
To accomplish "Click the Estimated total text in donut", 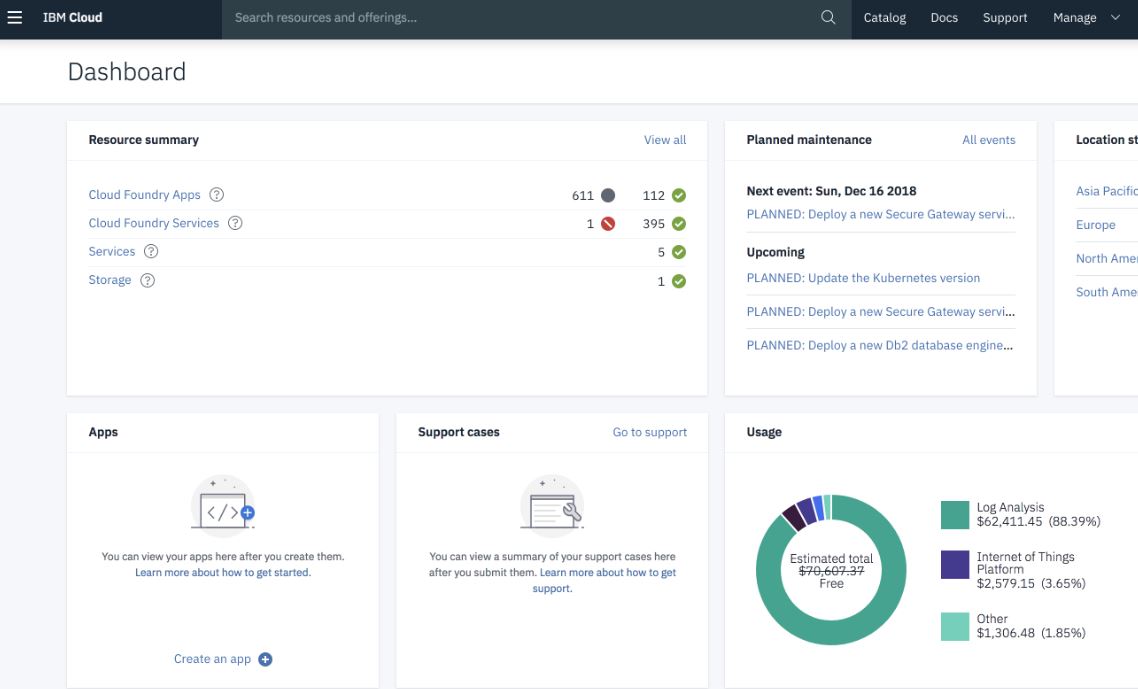I will coord(831,558).
